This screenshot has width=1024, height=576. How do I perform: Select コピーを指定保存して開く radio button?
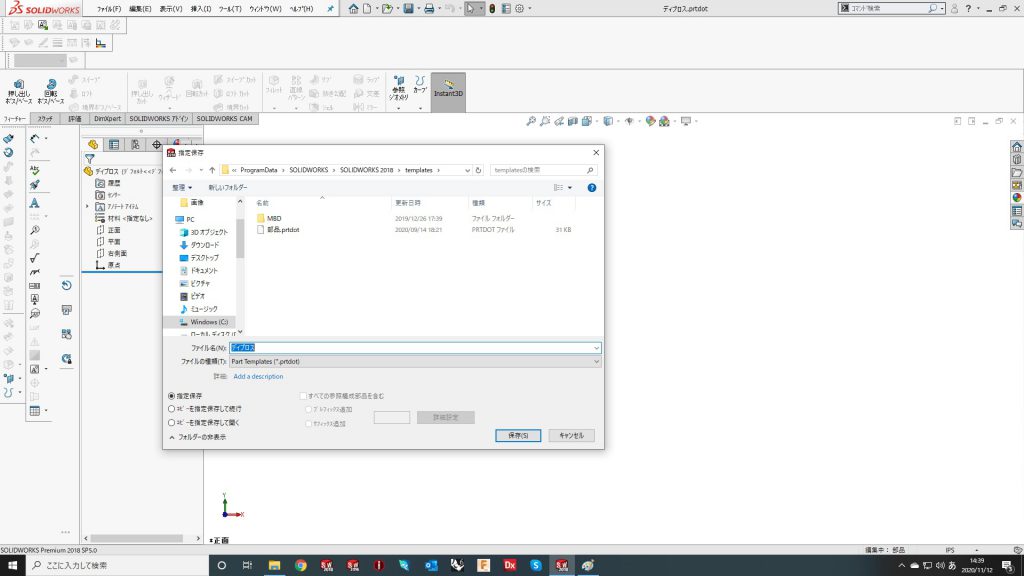tap(172, 423)
